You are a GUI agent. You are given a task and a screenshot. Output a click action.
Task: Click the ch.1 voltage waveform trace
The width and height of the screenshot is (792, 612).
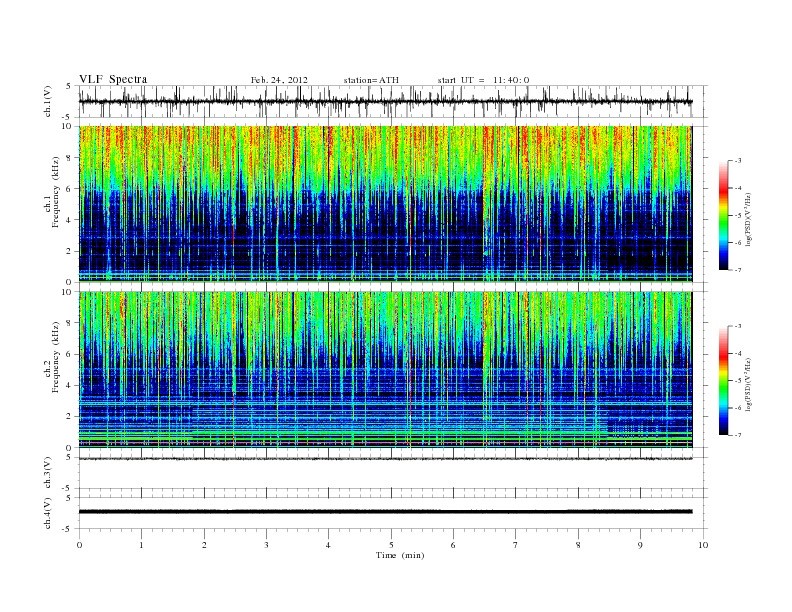point(385,101)
